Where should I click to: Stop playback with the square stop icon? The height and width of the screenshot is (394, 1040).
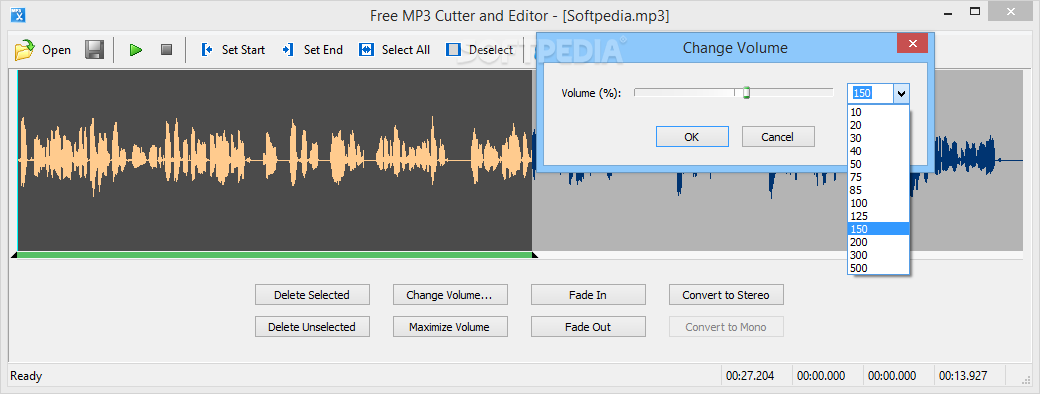pos(166,50)
